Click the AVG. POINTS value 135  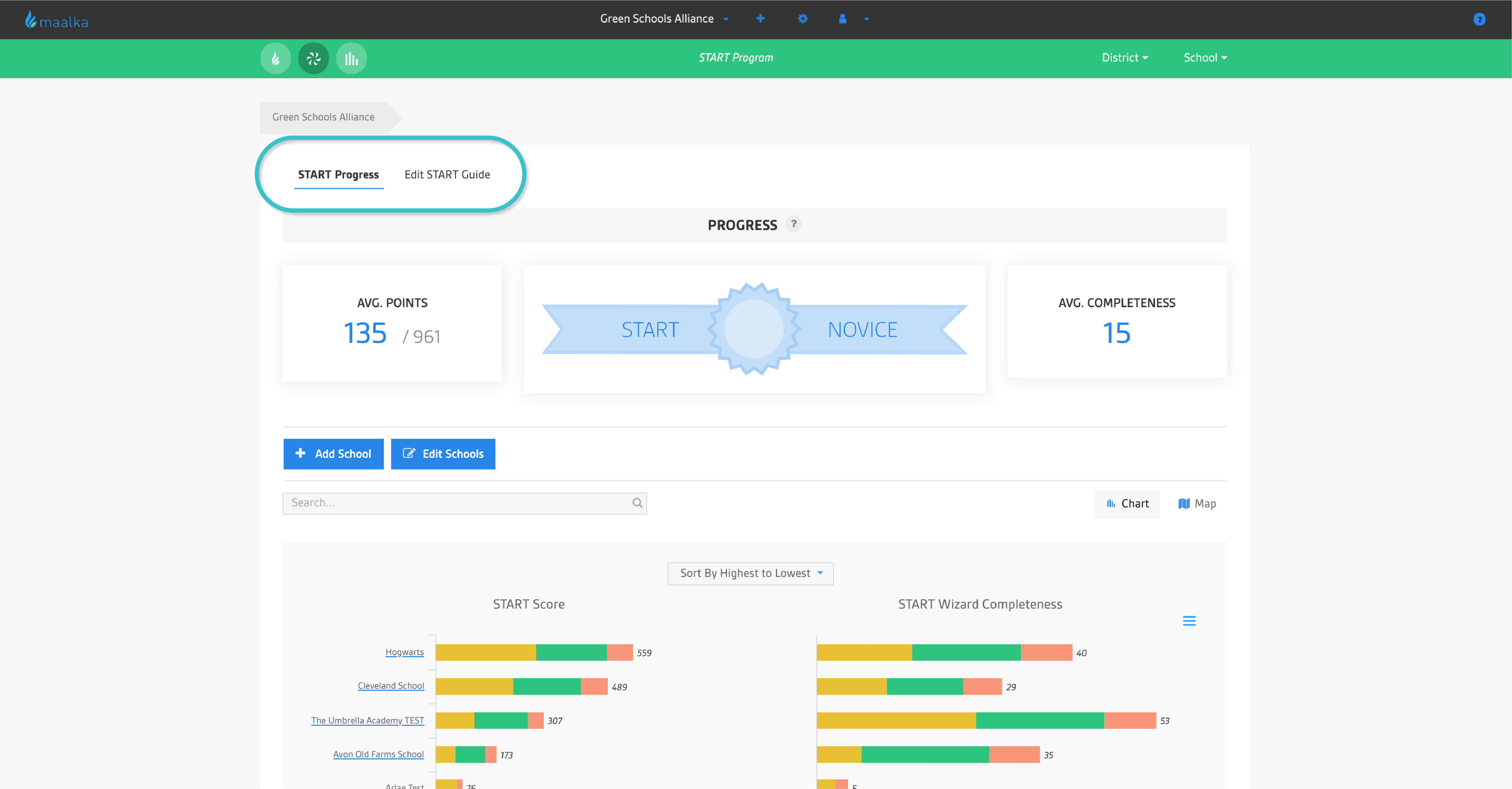coord(365,333)
